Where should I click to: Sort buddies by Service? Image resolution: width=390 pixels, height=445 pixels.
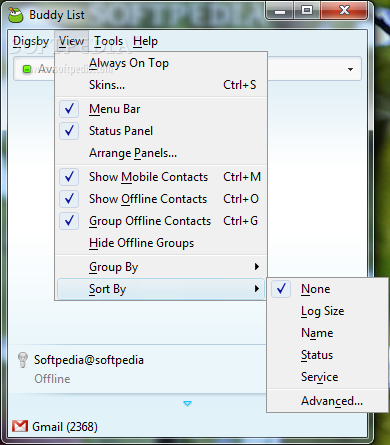(x=327, y=377)
